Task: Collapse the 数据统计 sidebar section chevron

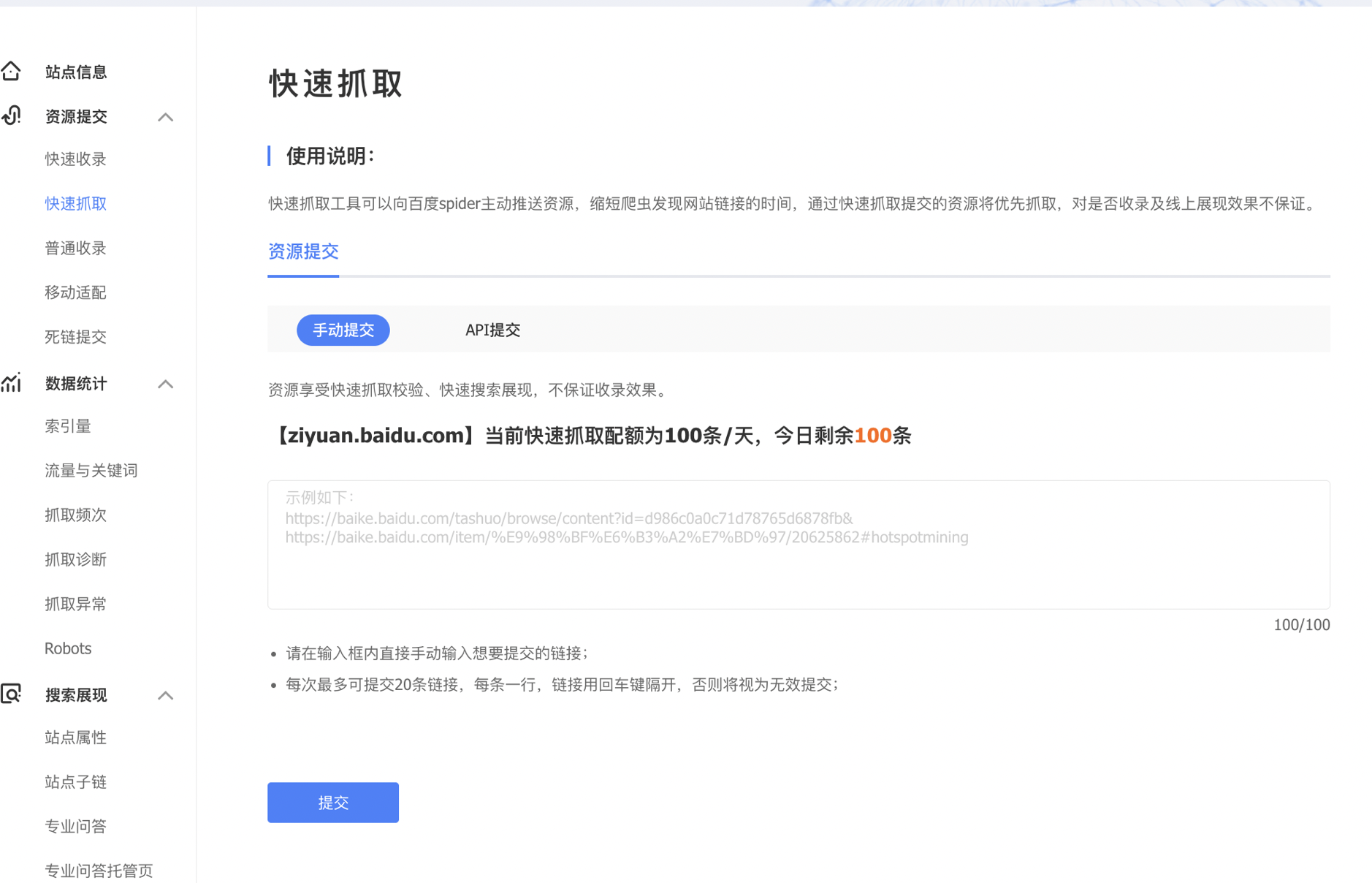Action: [166, 384]
